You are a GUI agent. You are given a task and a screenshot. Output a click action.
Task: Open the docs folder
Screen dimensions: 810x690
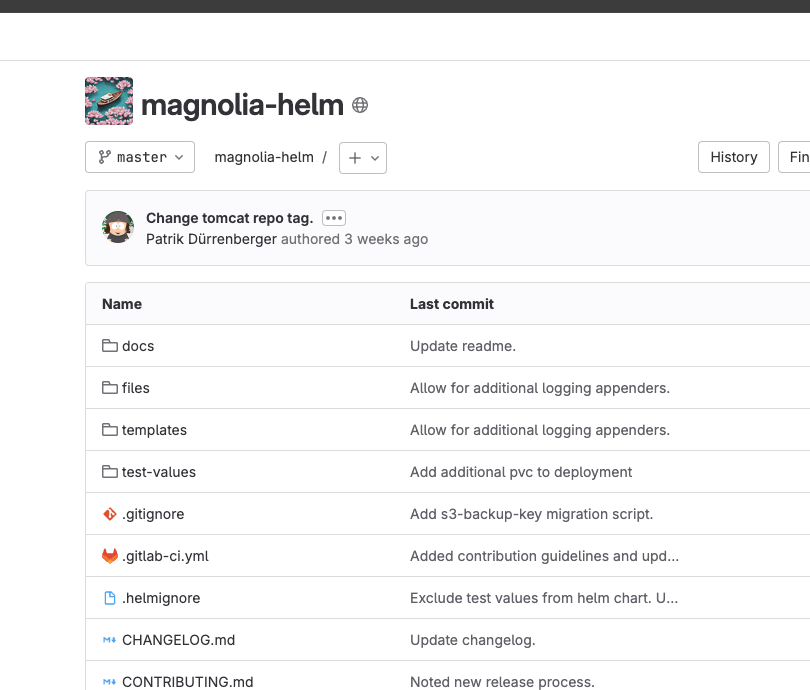pyautogui.click(x=138, y=346)
